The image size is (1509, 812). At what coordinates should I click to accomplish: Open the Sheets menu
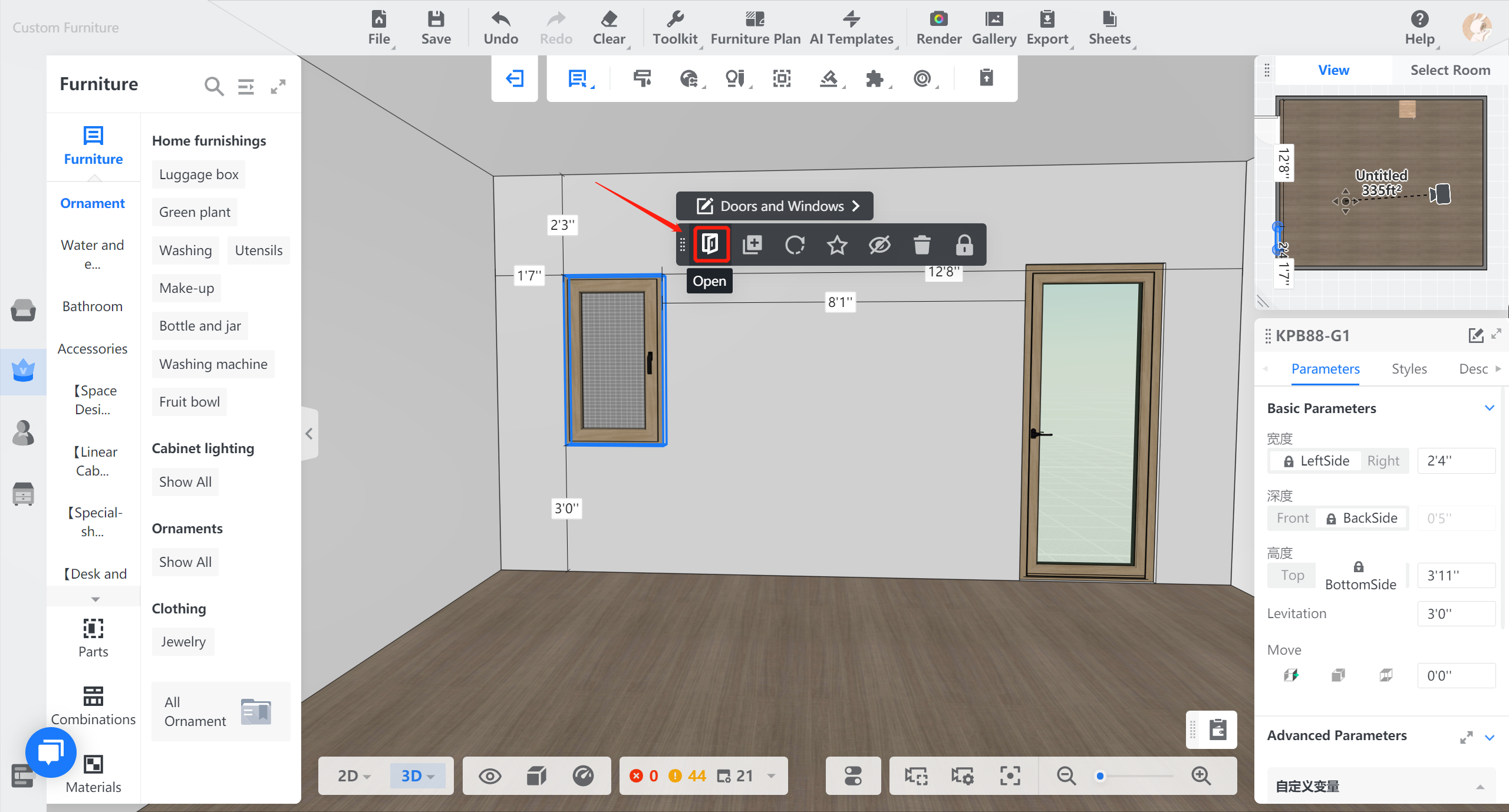pyautogui.click(x=1109, y=28)
